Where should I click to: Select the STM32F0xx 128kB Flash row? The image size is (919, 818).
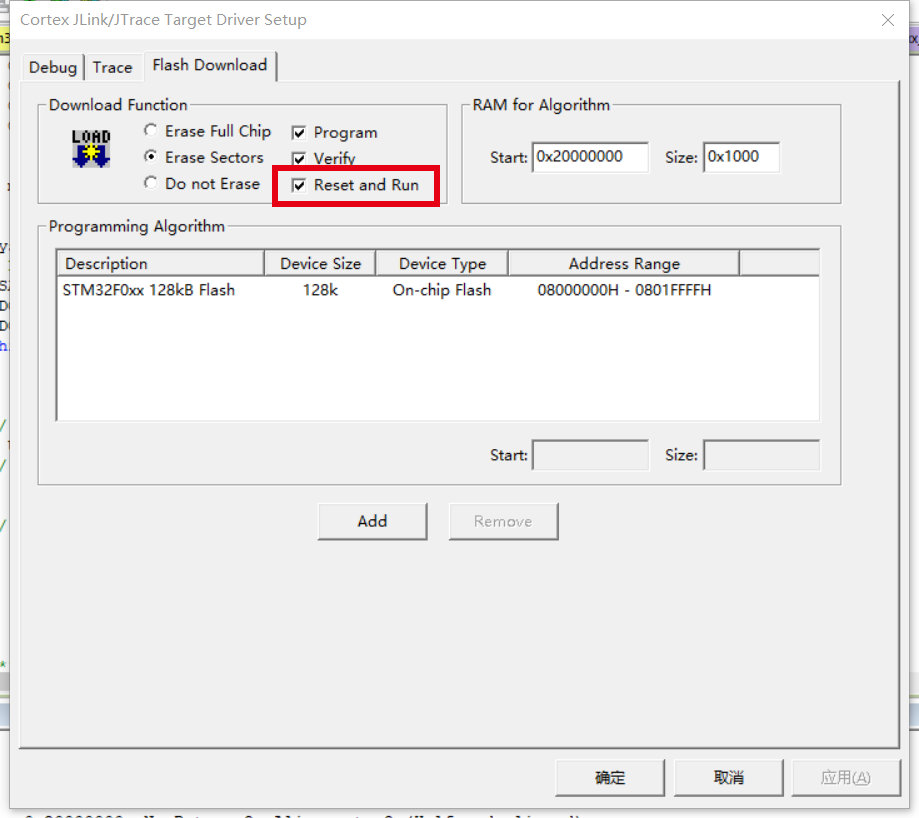tap(437, 290)
